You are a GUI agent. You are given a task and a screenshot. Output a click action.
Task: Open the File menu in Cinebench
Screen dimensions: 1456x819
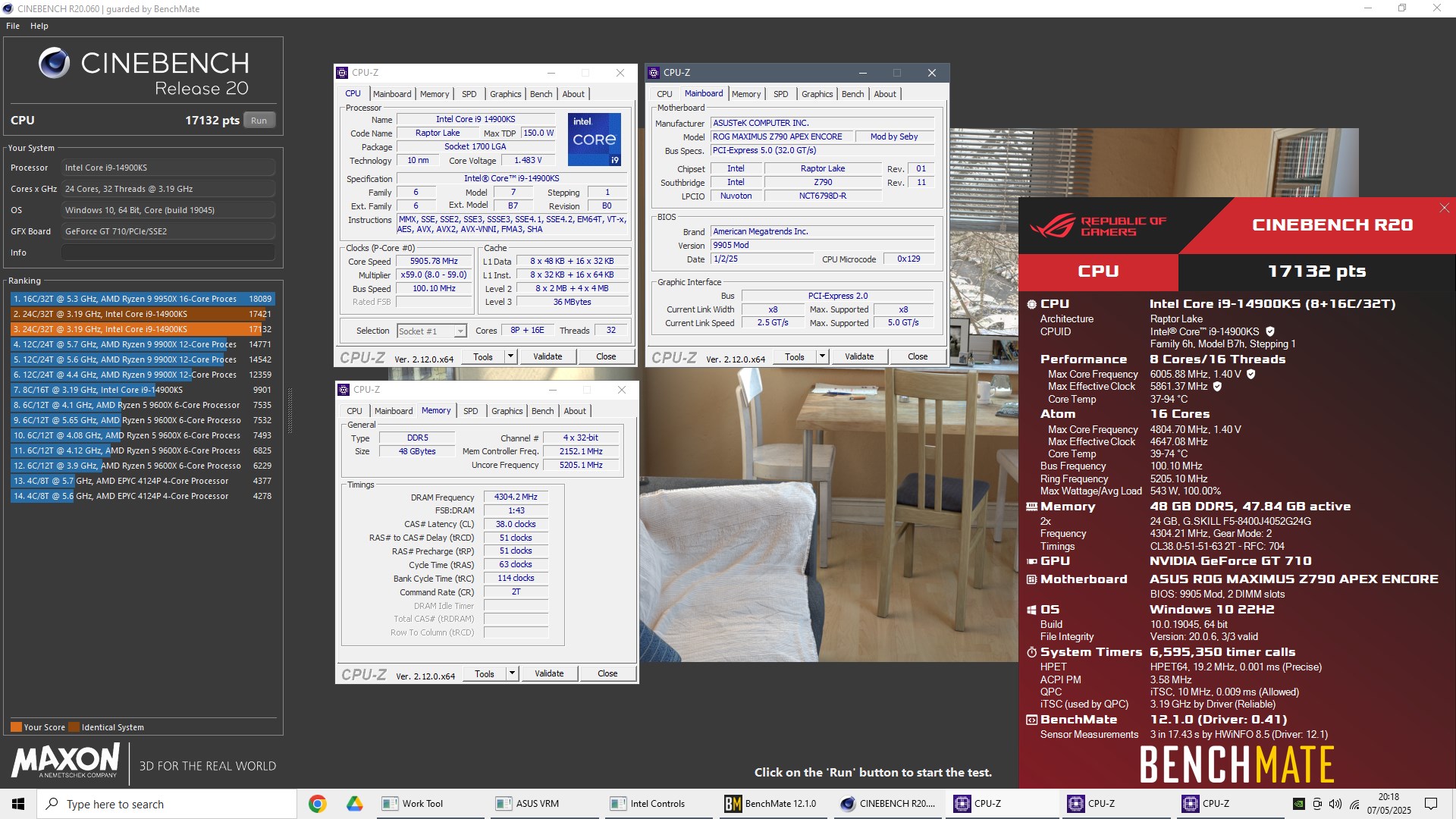click(13, 26)
